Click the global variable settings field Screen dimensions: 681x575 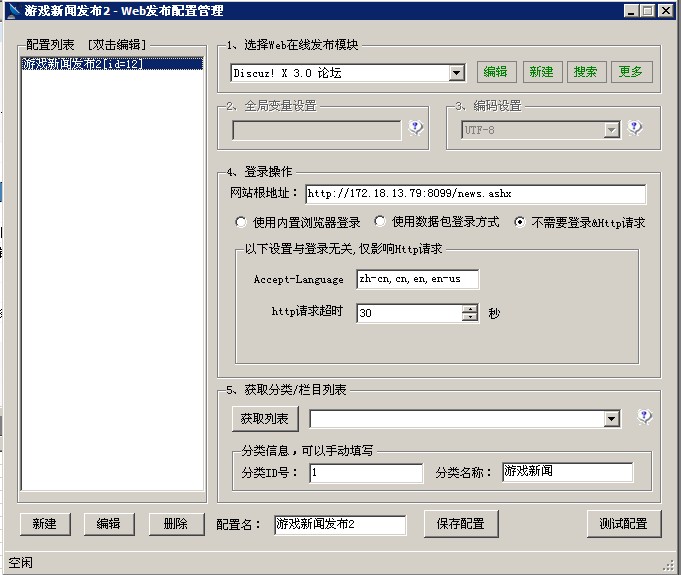tap(317, 130)
